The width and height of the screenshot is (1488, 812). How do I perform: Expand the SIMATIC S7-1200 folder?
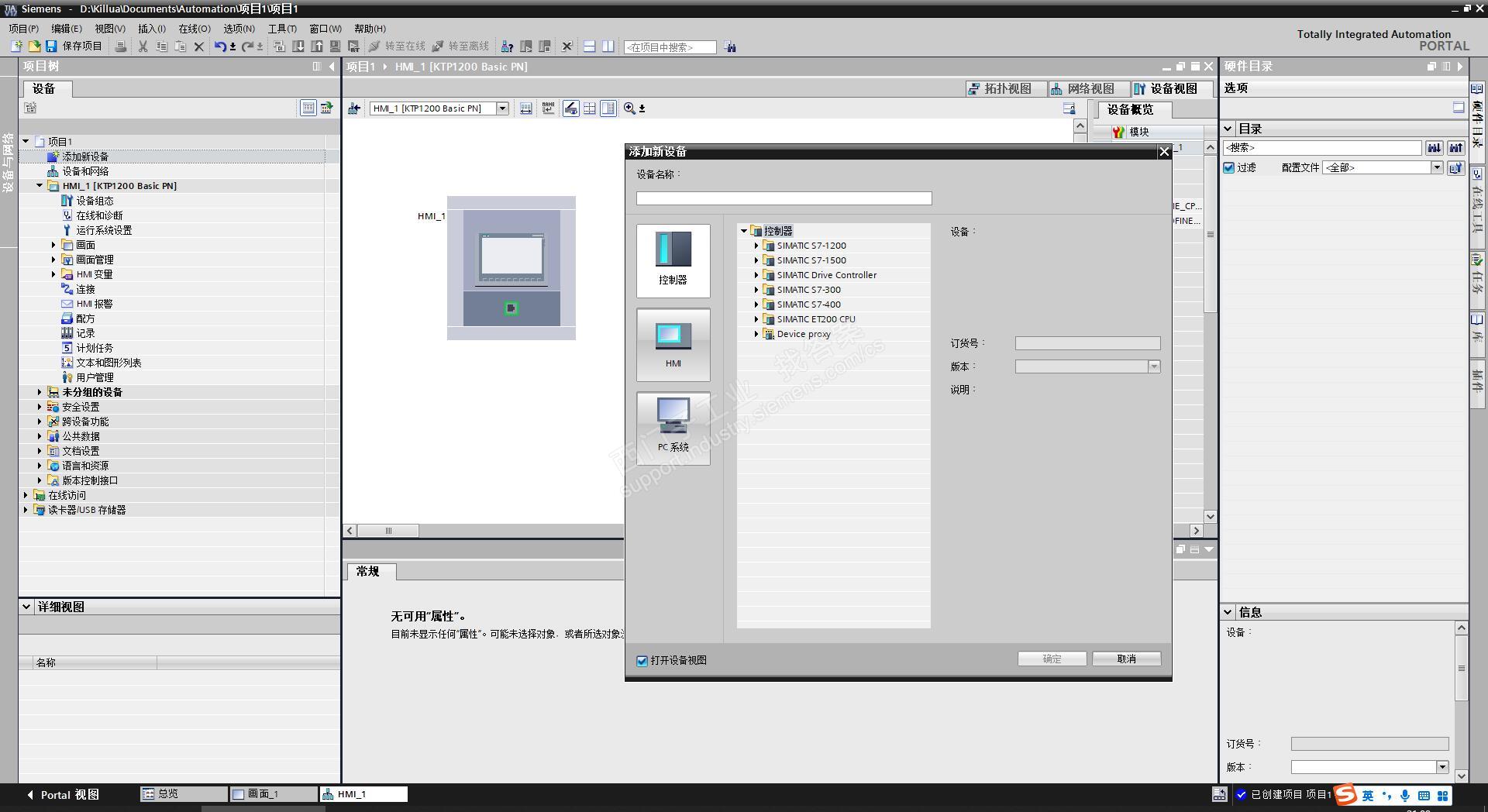756,246
